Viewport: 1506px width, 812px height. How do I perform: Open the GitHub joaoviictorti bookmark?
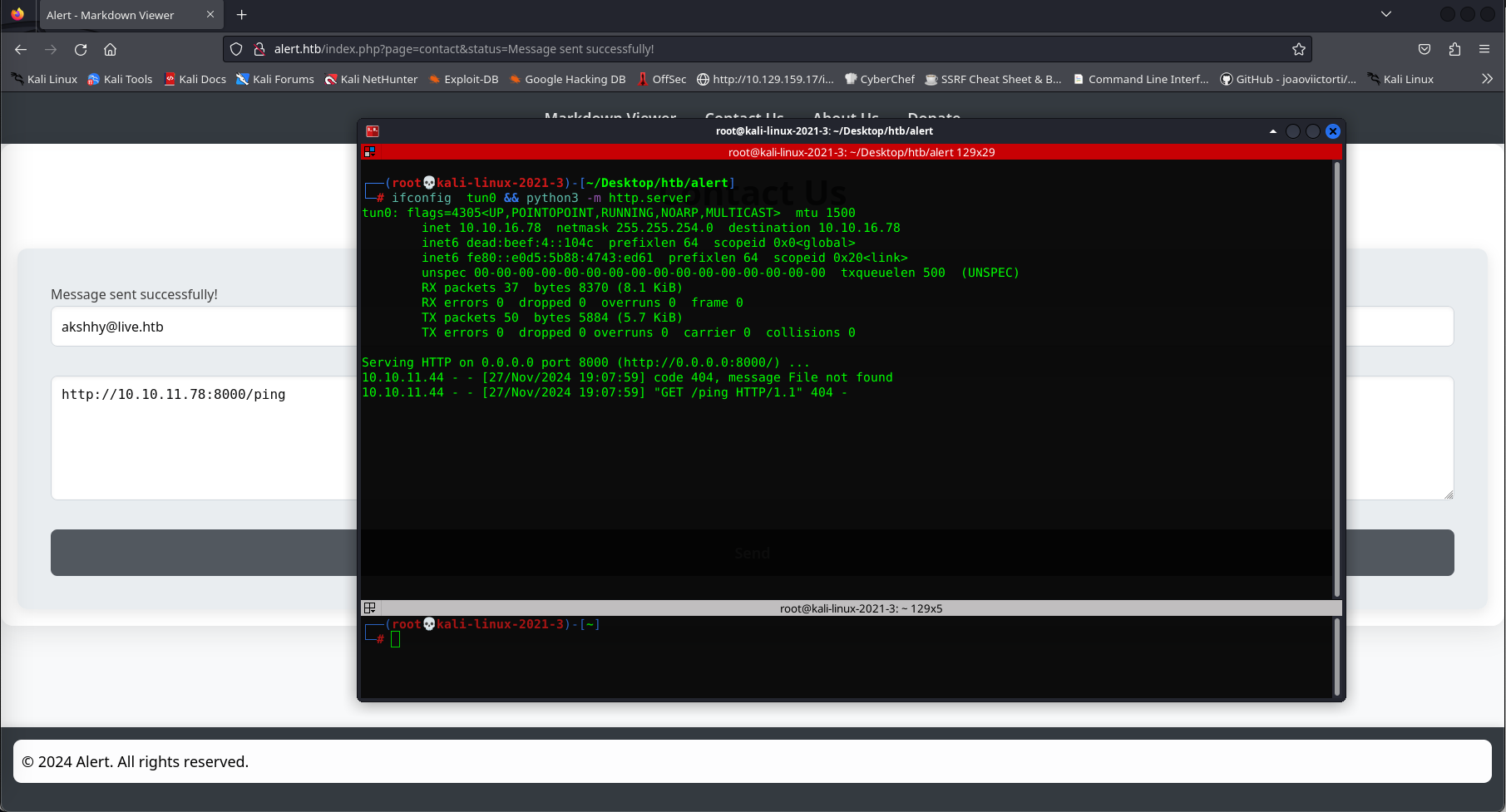click(1288, 79)
